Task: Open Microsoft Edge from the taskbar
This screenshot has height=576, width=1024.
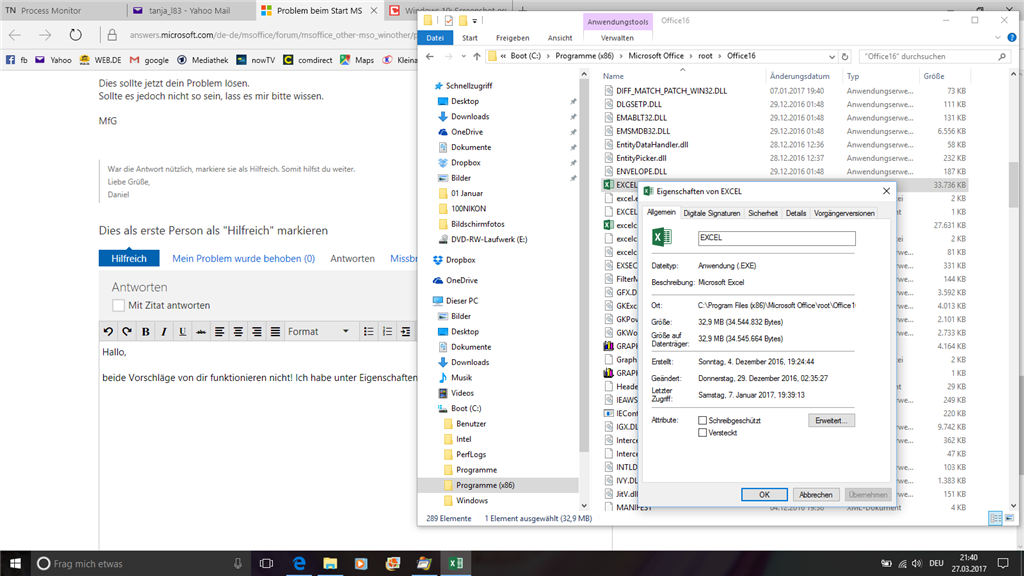Action: [x=298, y=563]
